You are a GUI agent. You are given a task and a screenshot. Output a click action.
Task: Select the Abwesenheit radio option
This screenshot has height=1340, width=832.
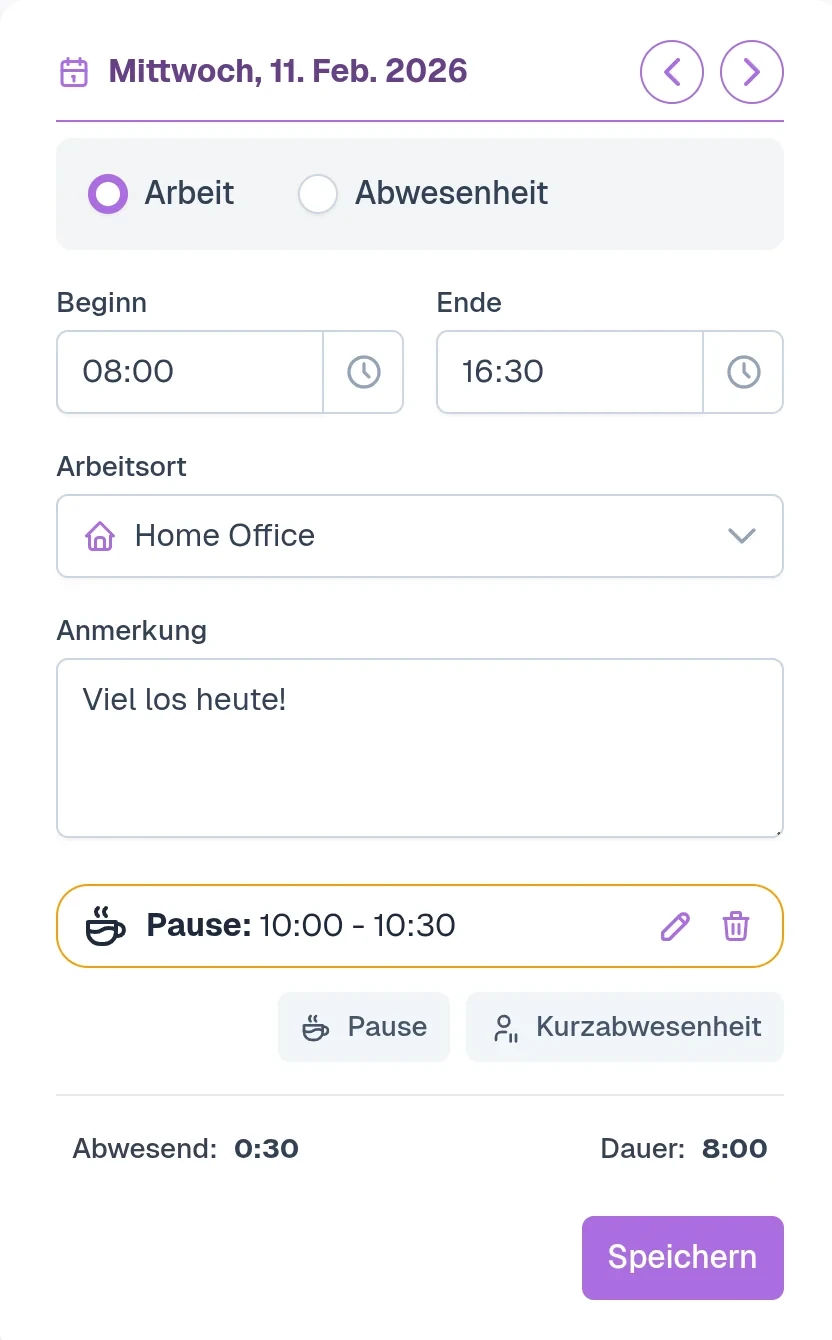tap(318, 194)
